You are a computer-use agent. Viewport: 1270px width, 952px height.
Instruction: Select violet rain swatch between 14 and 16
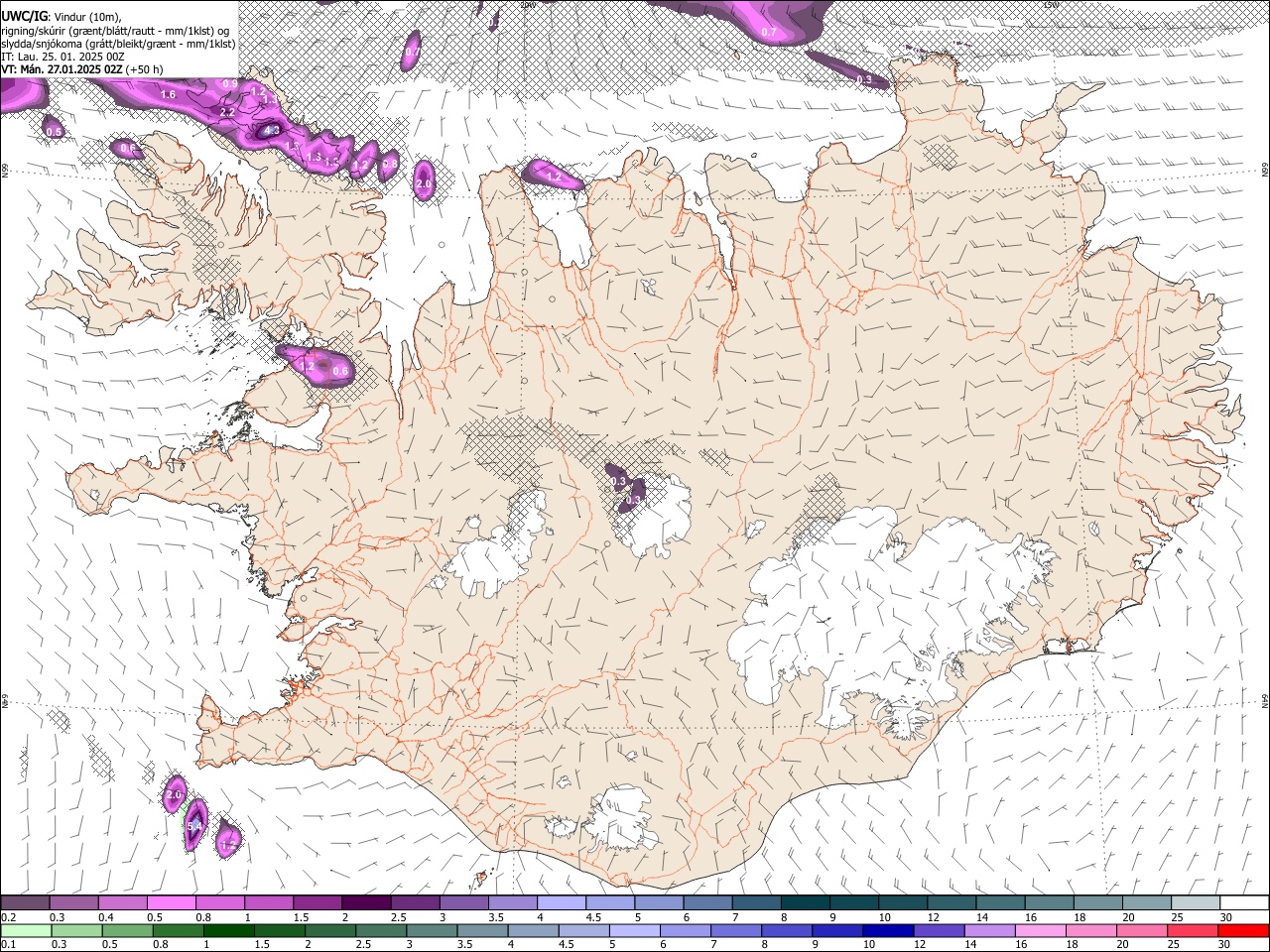point(990,930)
